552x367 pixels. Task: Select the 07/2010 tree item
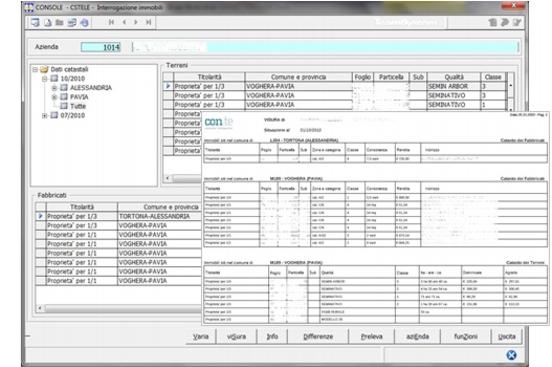(73, 115)
